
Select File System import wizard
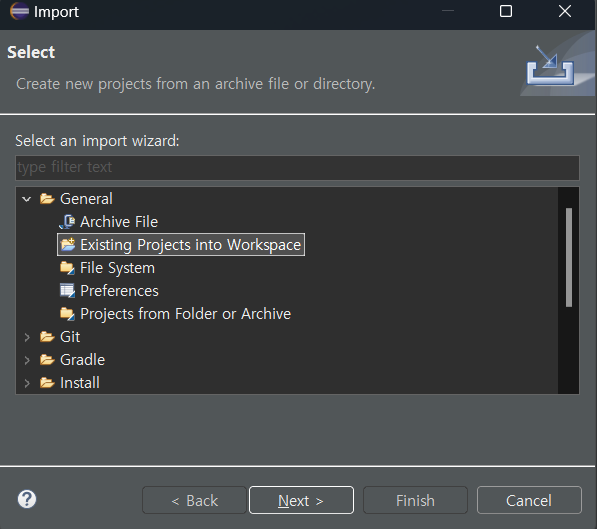tap(117, 268)
